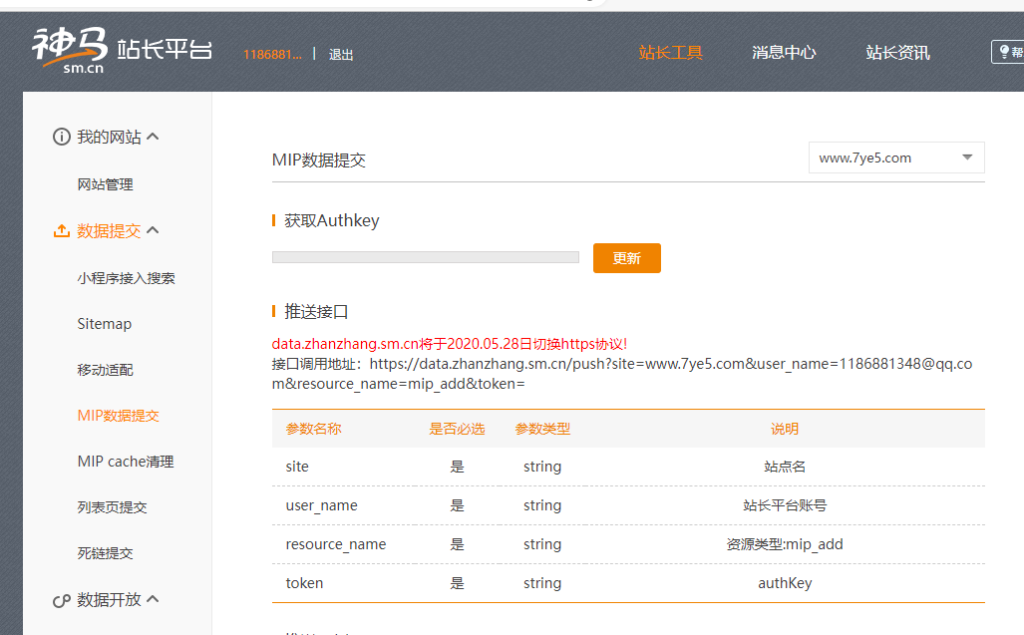Viewport: 1024px width, 635px height.
Task: Click the token parameter cell
Action: coord(304,583)
